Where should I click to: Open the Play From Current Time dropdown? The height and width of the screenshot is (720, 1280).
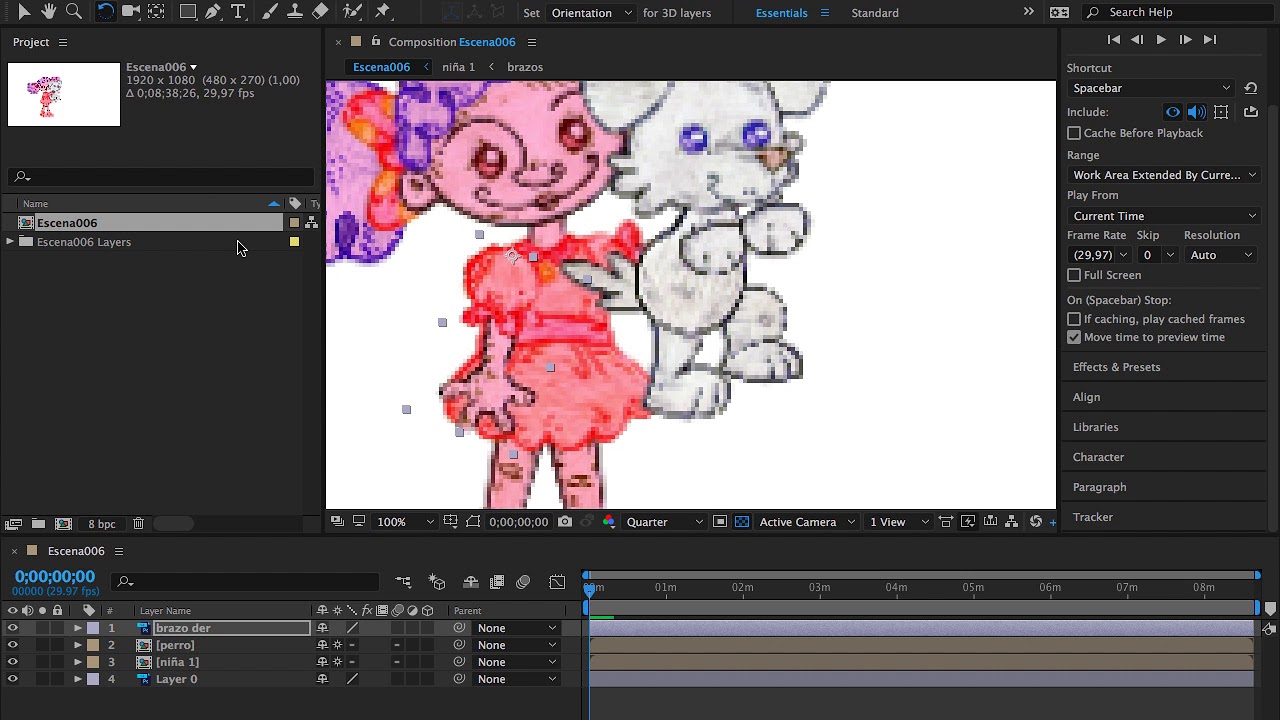1164,216
